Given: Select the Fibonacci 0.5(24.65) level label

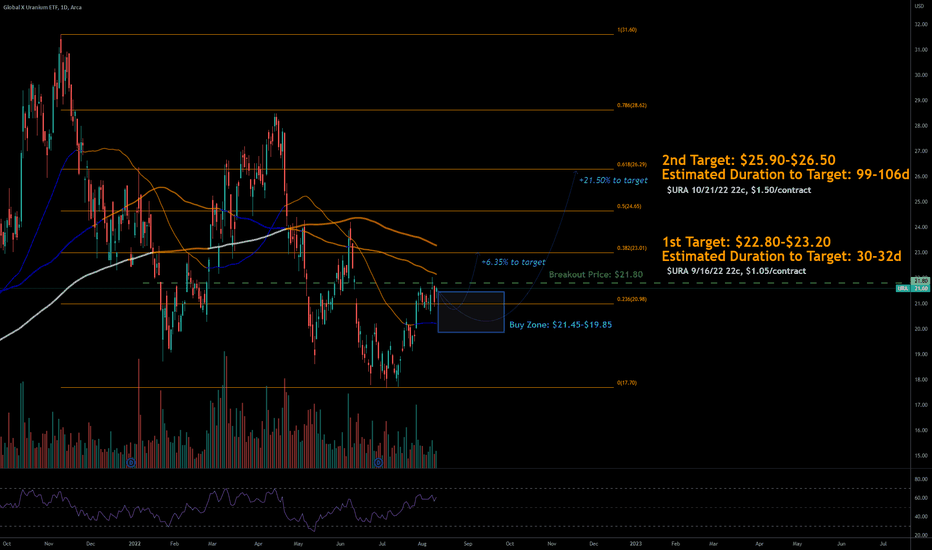Looking at the screenshot, I should pos(629,206).
